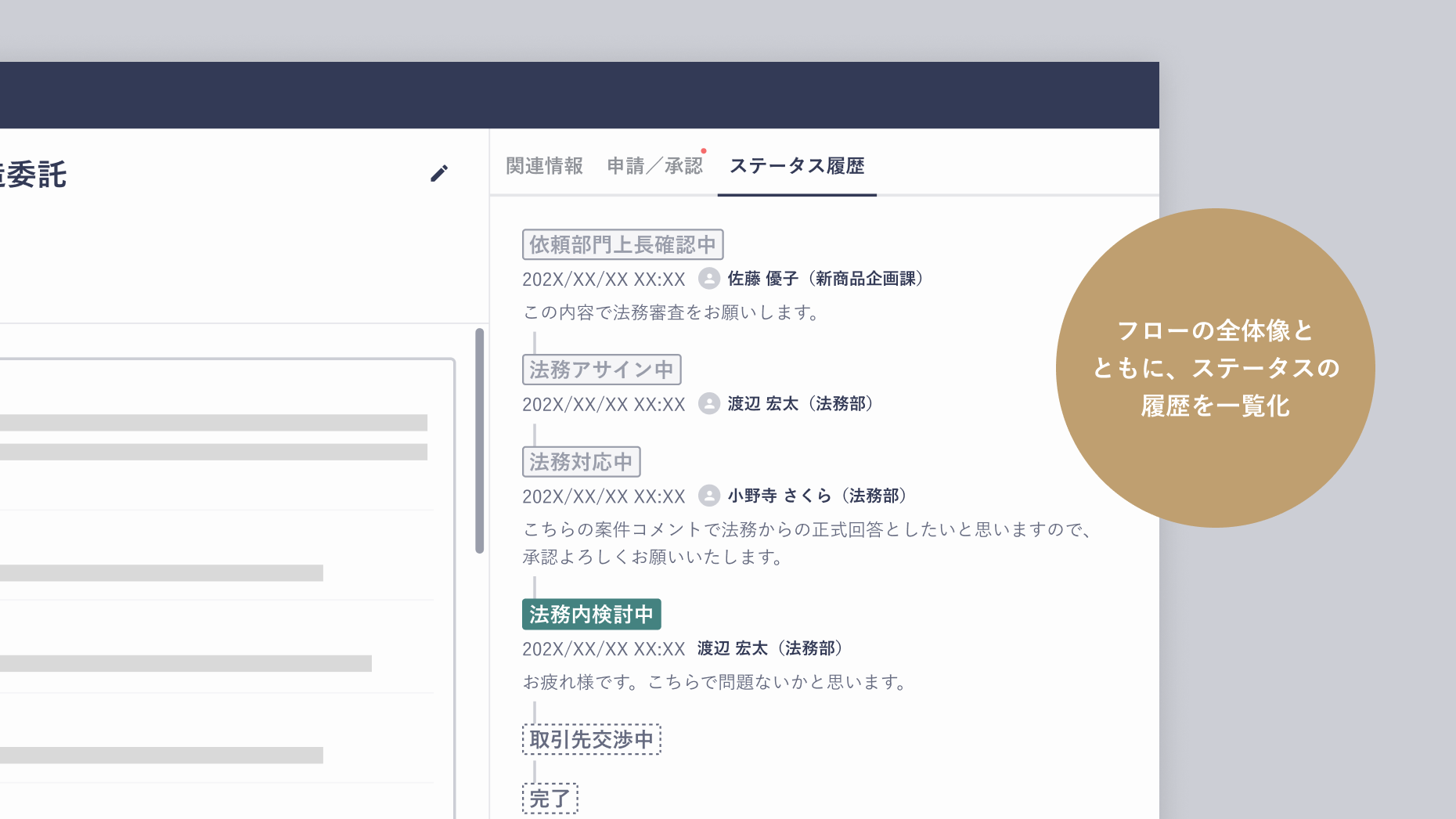Click the name 佐藤 優子（新商品企画課）
The width and height of the screenshot is (1456, 819).
click(x=825, y=279)
